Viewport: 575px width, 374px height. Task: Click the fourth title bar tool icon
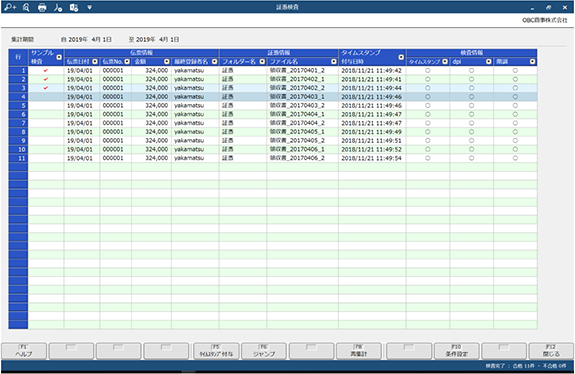(58, 7)
